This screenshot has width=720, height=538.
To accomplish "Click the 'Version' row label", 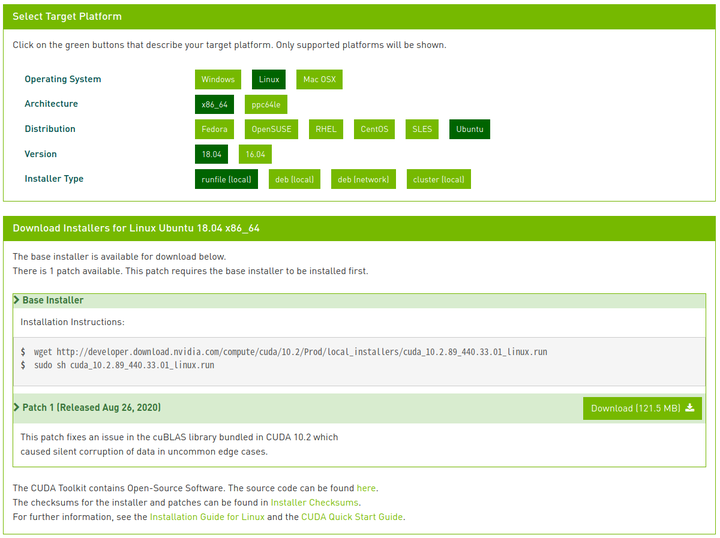I will 41,154.
